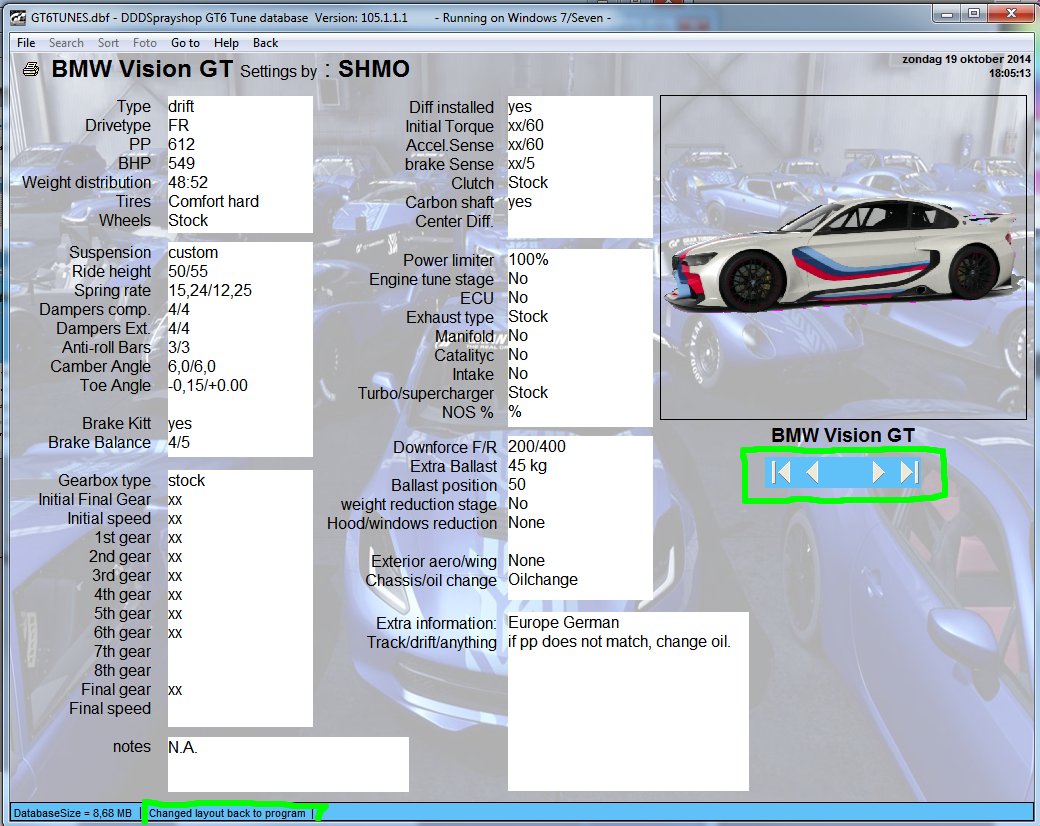Click the 6th gear value "xx"
The height and width of the screenshot is (826, 1040).
[x=174, y=633]
